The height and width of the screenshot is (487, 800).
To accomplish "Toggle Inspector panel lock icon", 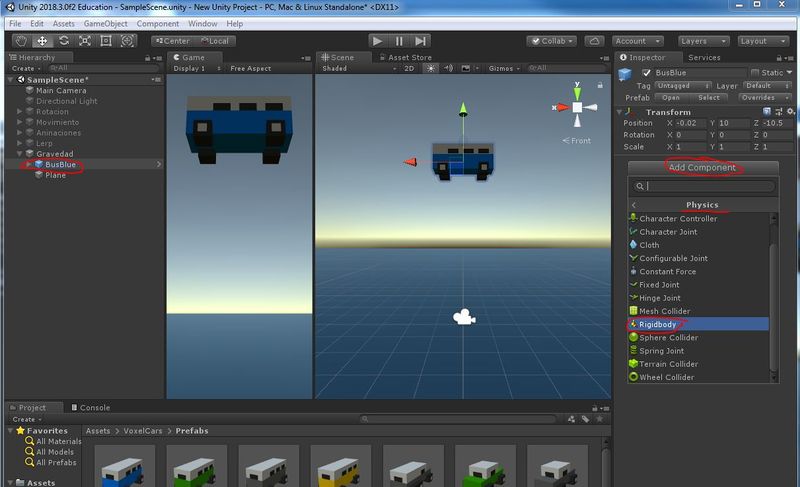I will [x=779, y=58].
